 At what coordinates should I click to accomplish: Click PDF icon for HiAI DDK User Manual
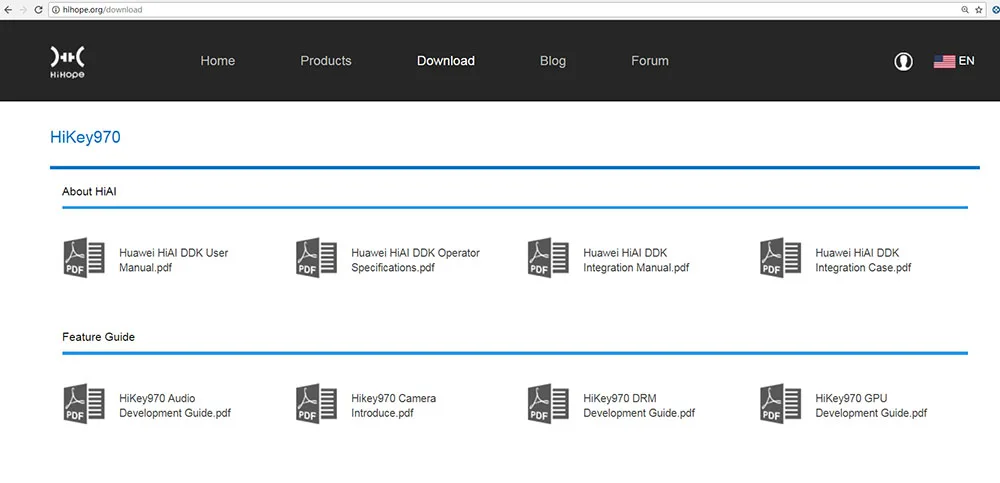click(x=84, y=258)
